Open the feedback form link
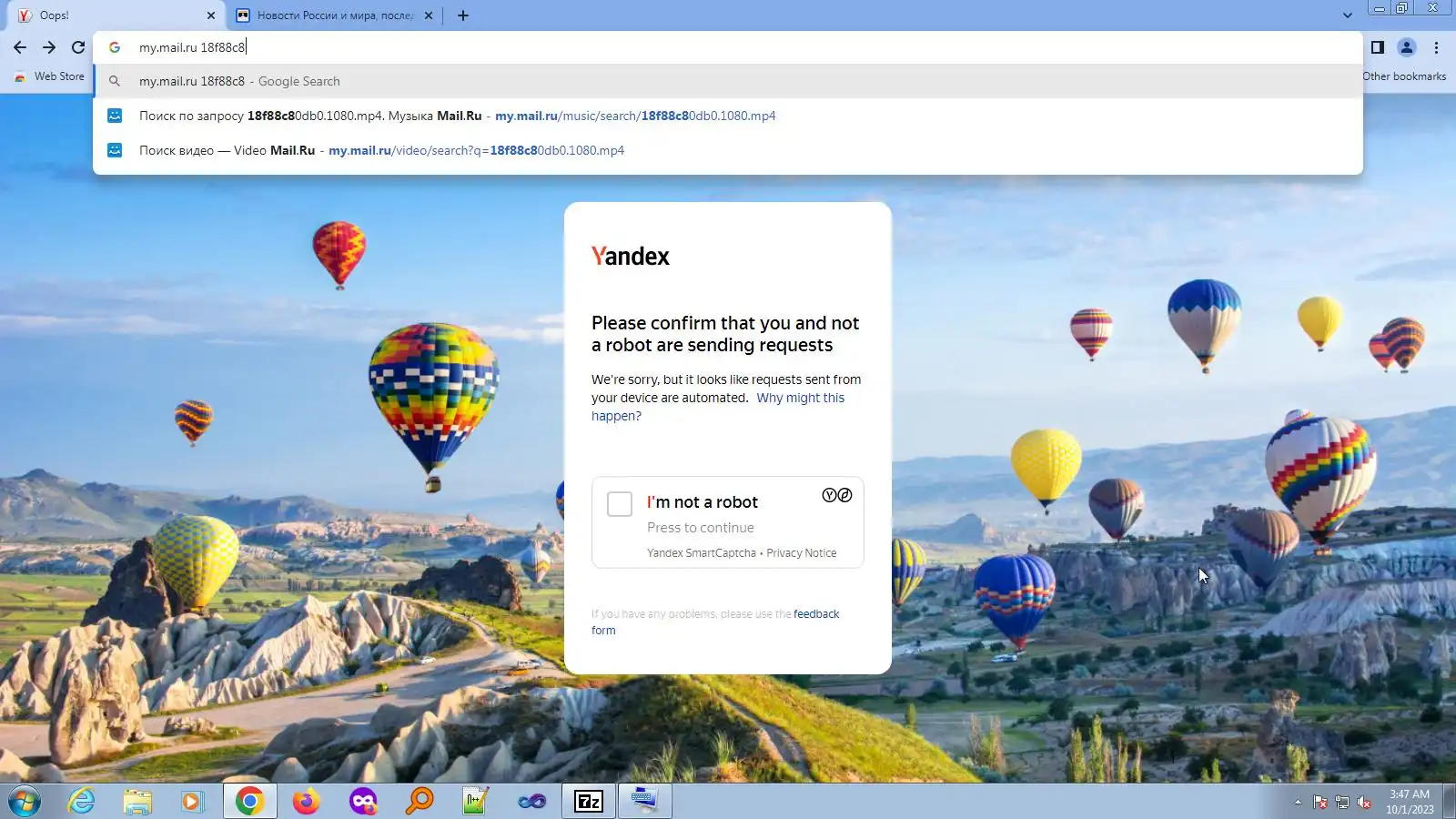The image size is (1456, 819). click(x=715, y=622)
